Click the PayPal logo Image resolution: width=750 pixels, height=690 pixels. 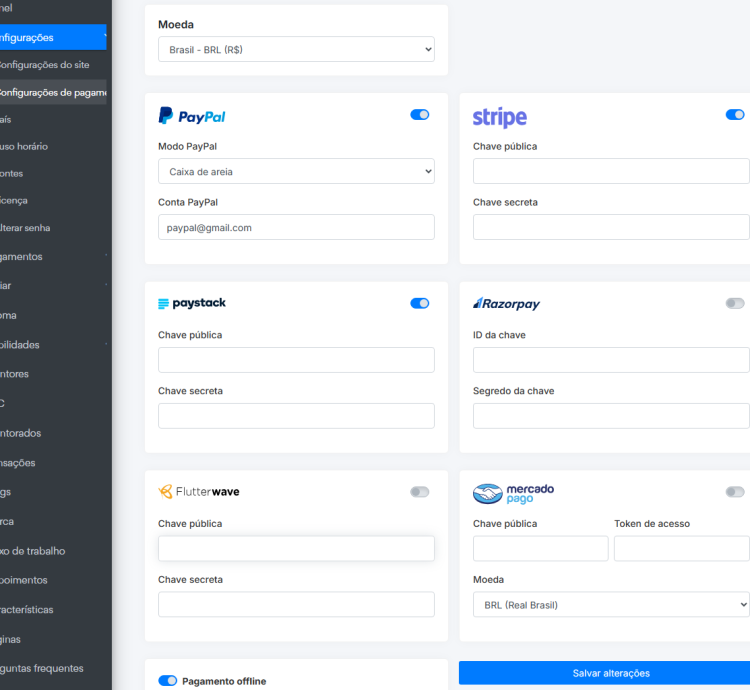(x=192, y=116)
